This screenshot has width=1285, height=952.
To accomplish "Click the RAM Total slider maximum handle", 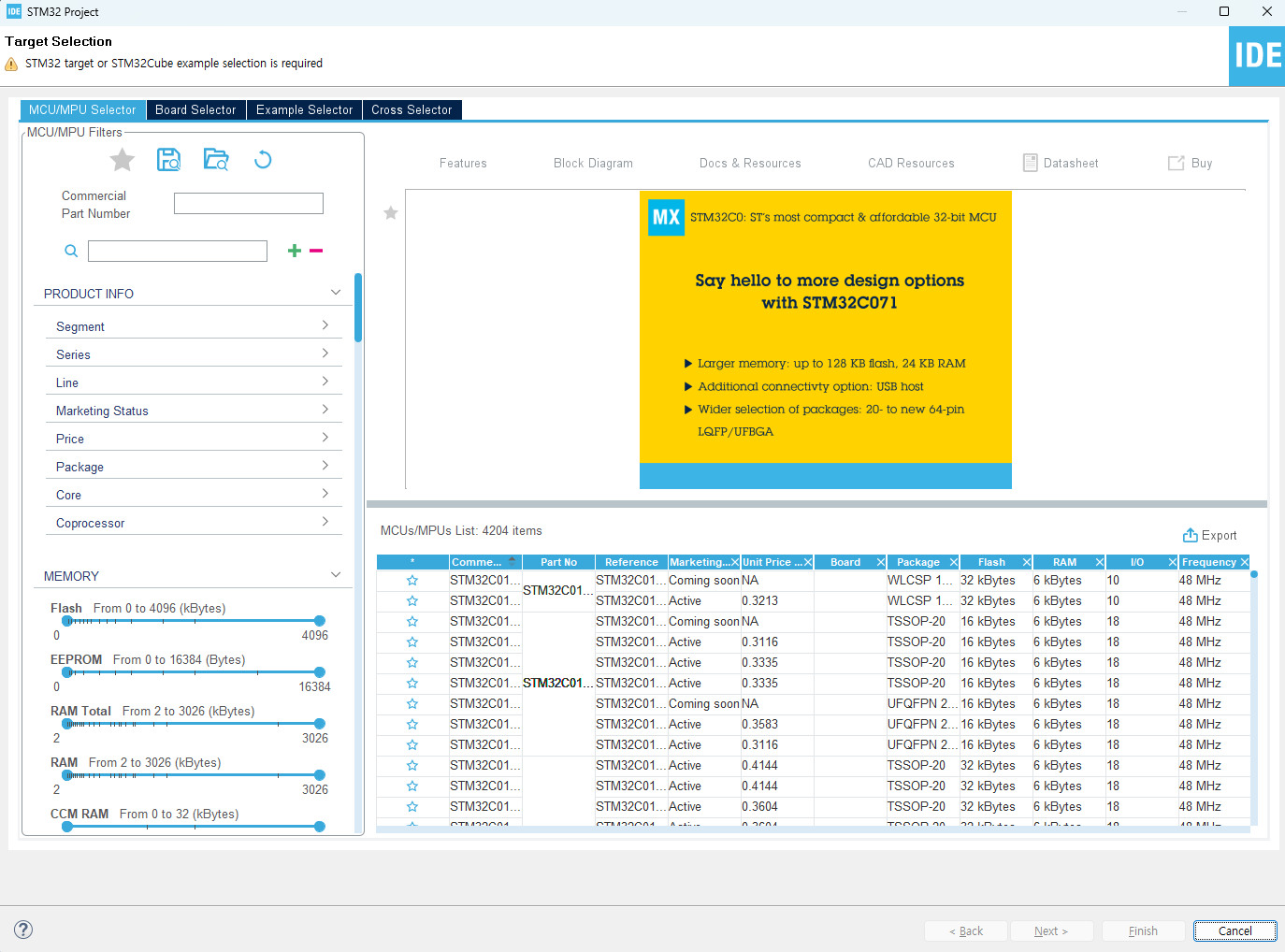I will pos(320,724).
